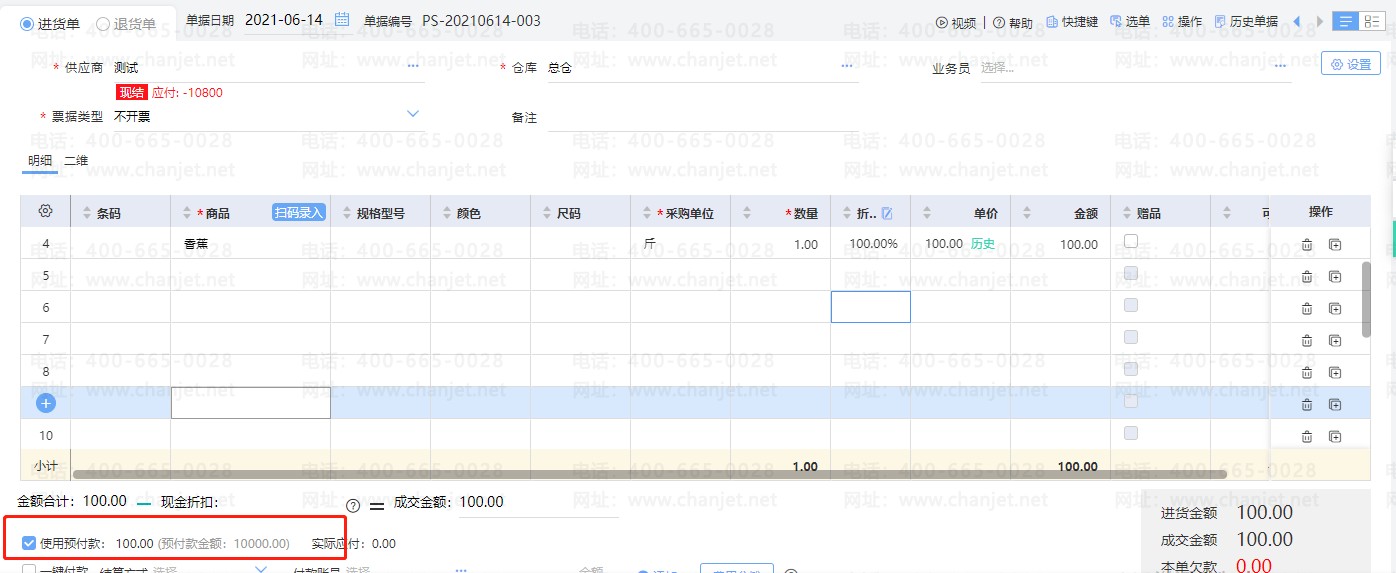Go to next document with right arrow
The width and height of the screenshot is (1396, 573).
[1320, 21]
